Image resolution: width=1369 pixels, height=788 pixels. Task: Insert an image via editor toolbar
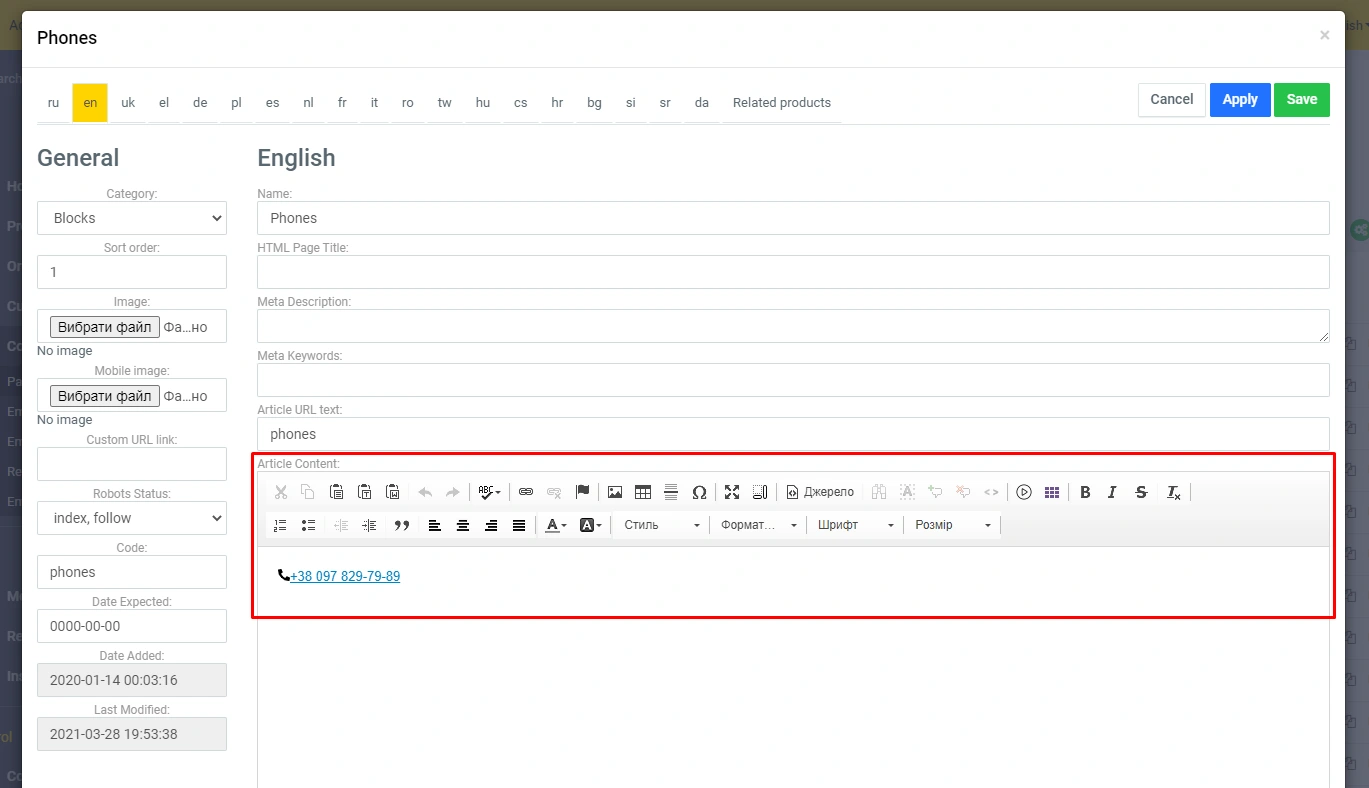point(615,492)
